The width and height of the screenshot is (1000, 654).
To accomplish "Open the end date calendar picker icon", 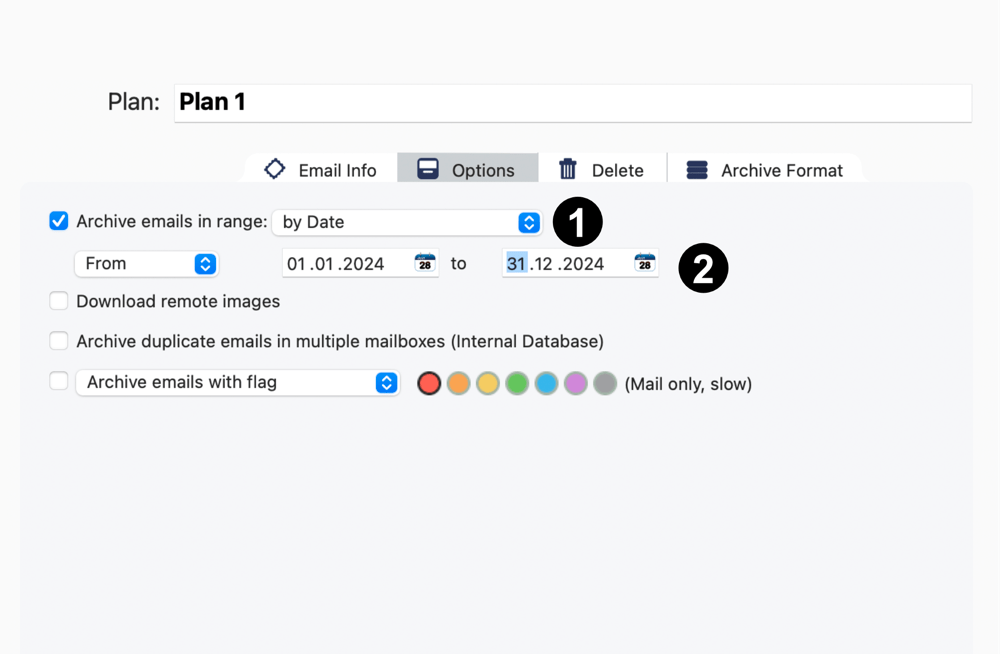I will click(x=645, y=263).
